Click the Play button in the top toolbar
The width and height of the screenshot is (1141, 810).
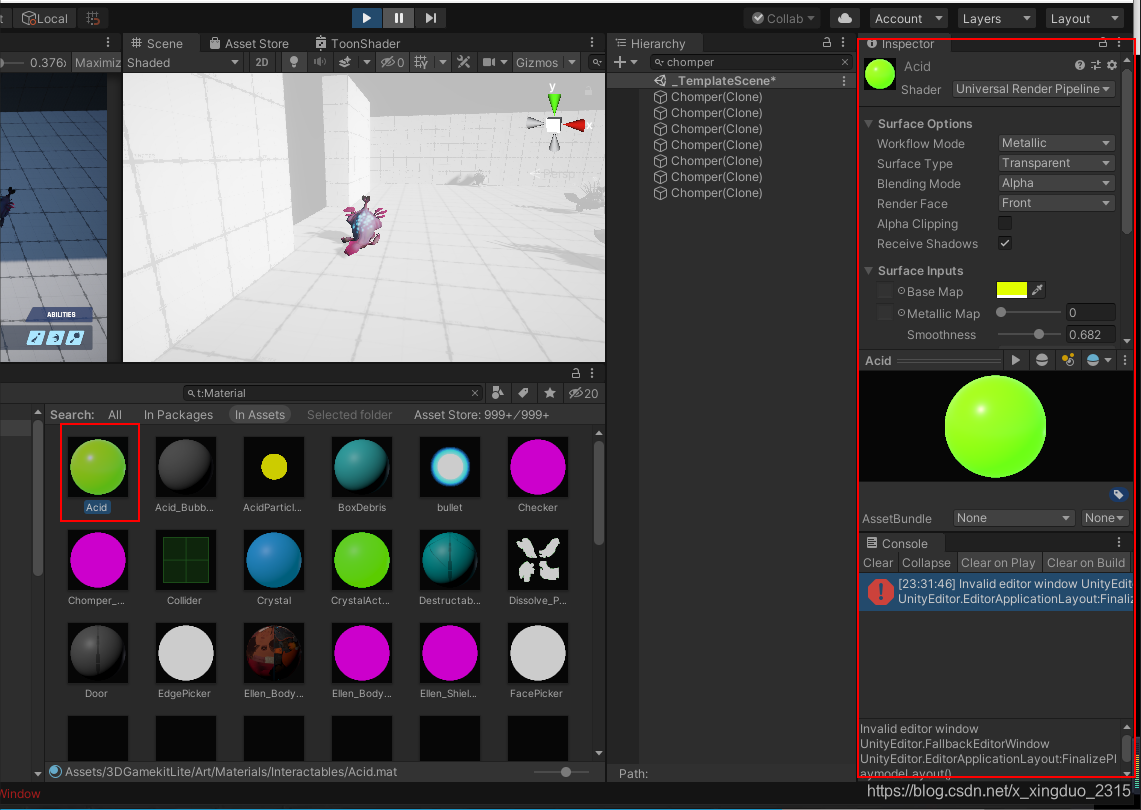tap(367, 17)
